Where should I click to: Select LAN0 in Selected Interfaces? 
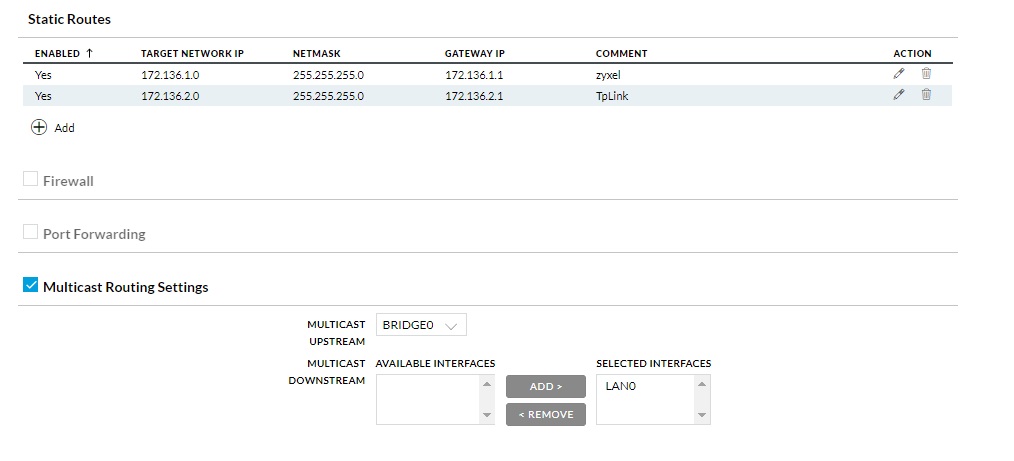[x=621, y=387]
